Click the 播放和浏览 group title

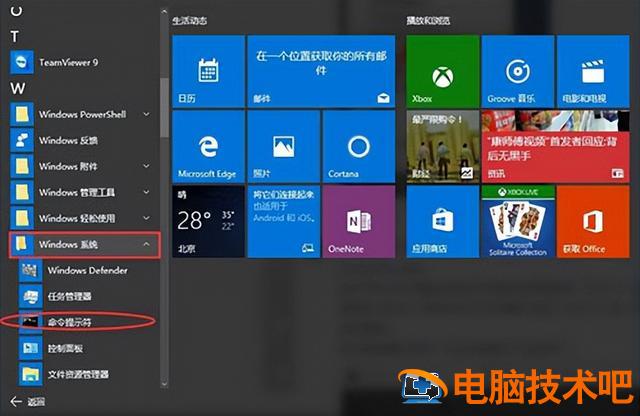pos(428,20)
